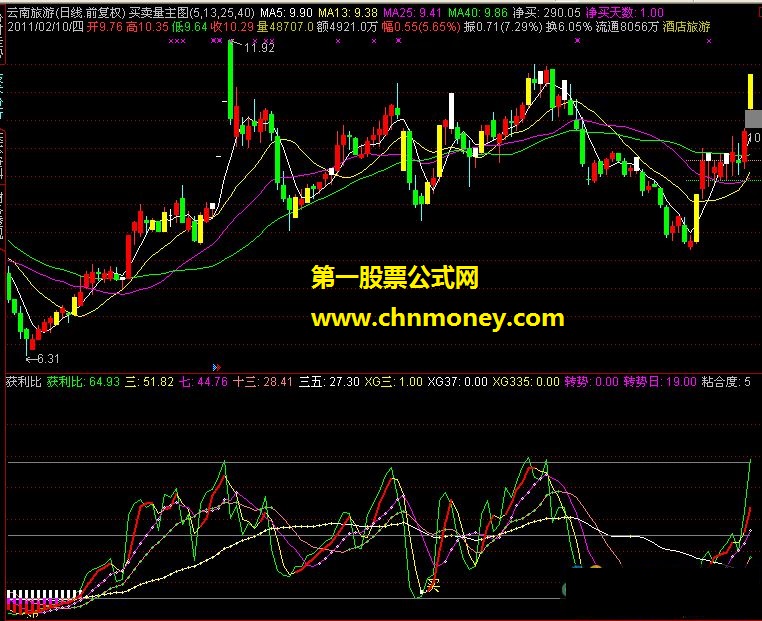Click the 粘合度 readout
The width and height of the screenshot is (762, 621).
[727, 381]
